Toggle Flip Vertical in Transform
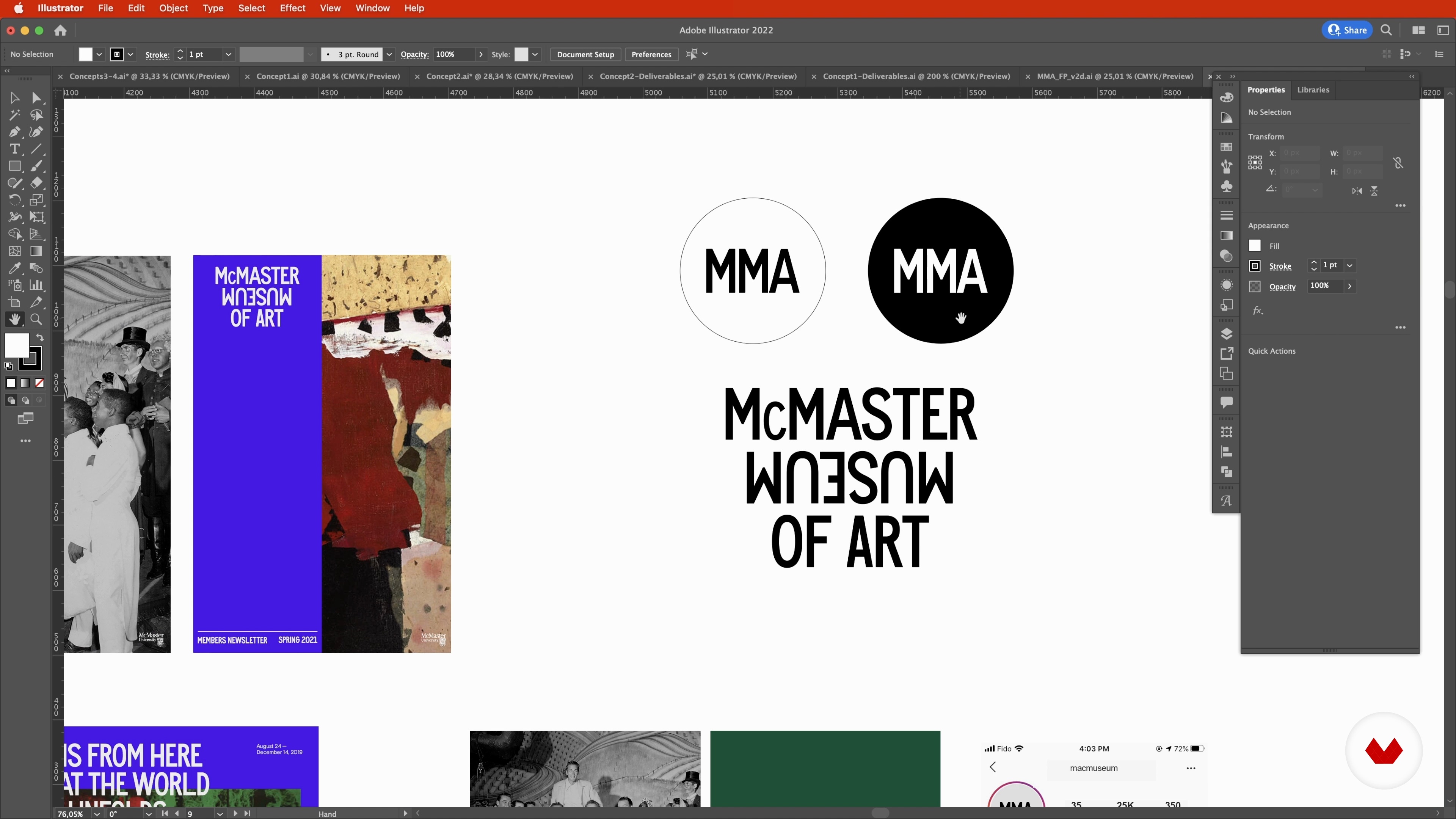This screenshot has height=819, width=1456. pyautogui.click(x=1374, y=191)
